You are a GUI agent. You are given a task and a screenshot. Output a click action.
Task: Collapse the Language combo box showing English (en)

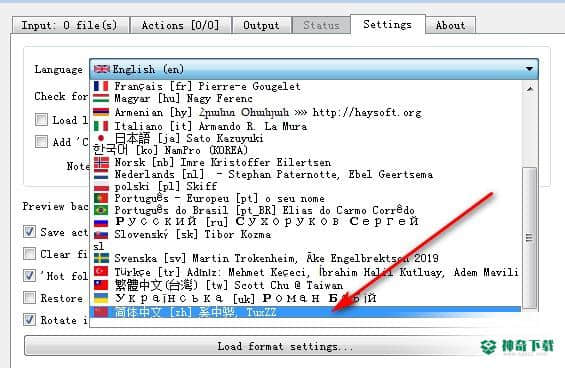314,69
